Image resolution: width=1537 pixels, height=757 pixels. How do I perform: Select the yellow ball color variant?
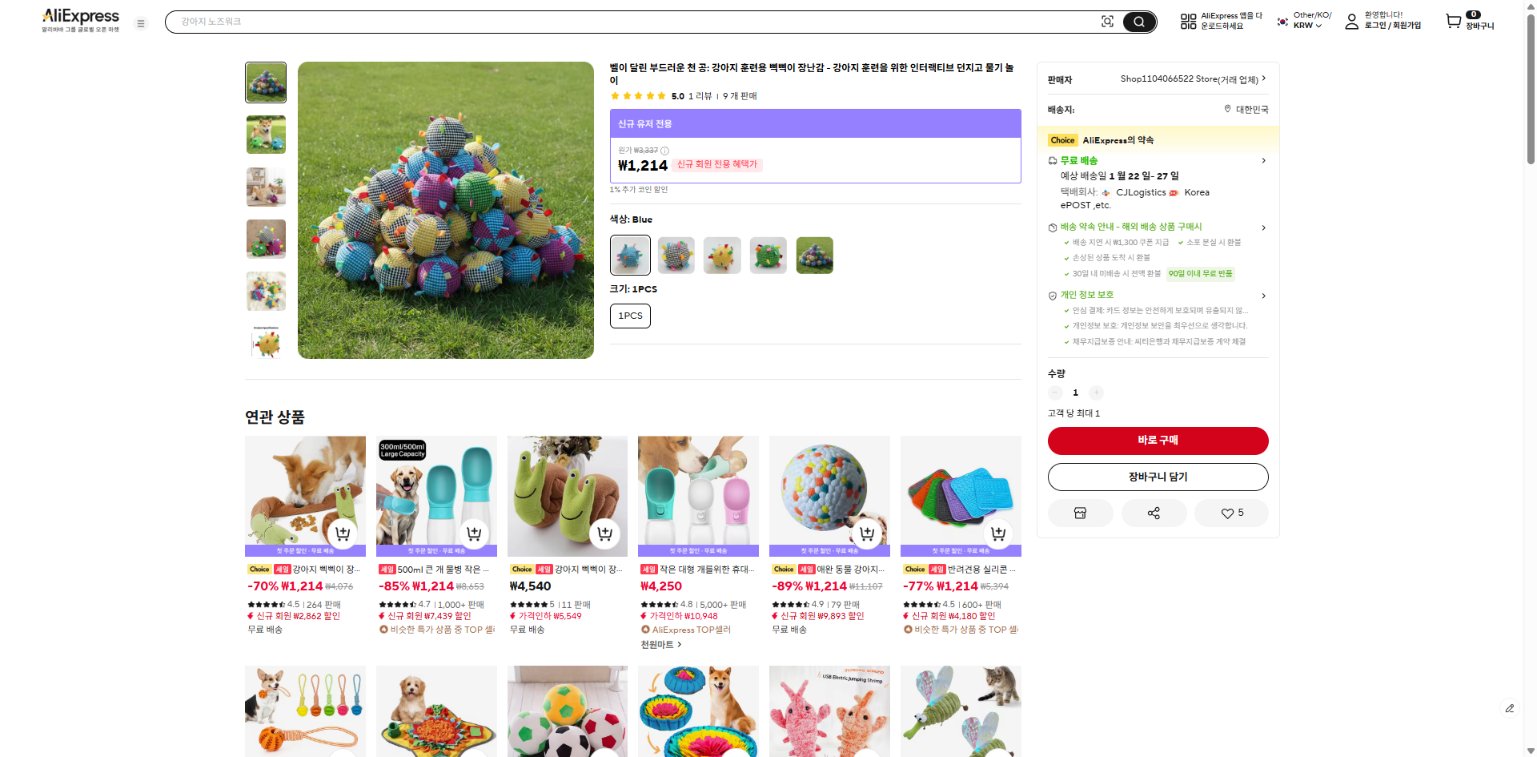pyautogui.click(x=722, y=255)
